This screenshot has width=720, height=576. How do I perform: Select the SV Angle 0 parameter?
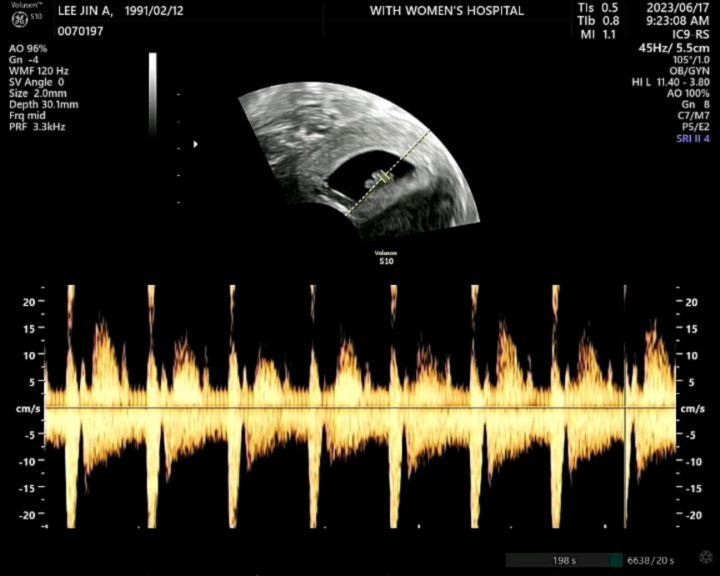[x=36, y=82]
